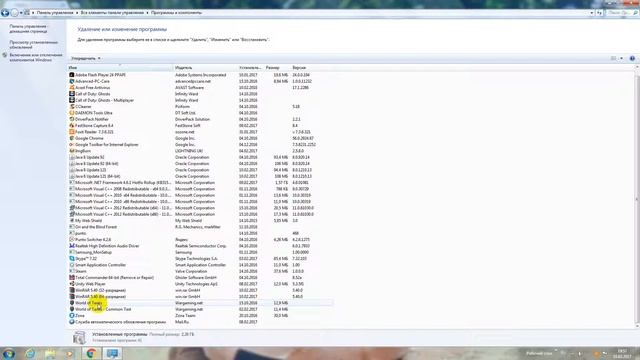This screenshot has height=360, width=640.
Task: Sort list by the Имя column header
Action: pos(120,67)
